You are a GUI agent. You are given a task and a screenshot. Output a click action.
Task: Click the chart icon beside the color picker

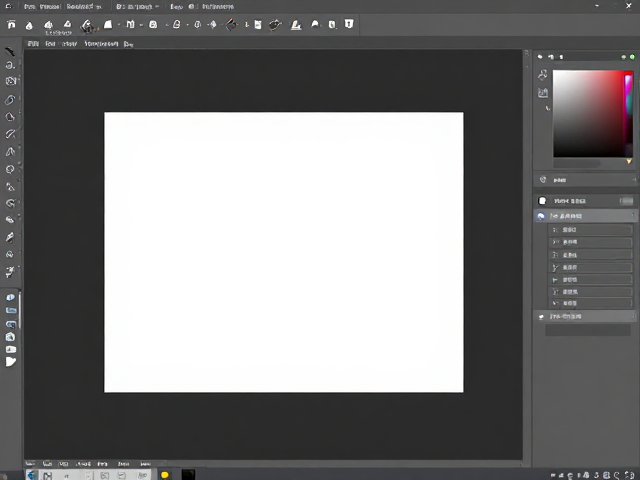click(542, 93)
